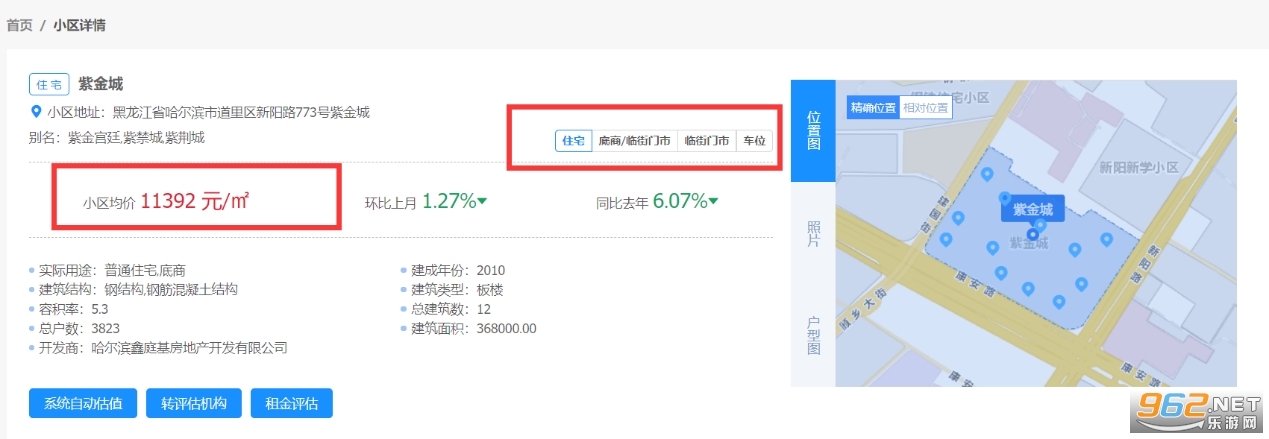Go to 首页 via breadcrumb link
1269x439 pixels.
pos(20,25)
